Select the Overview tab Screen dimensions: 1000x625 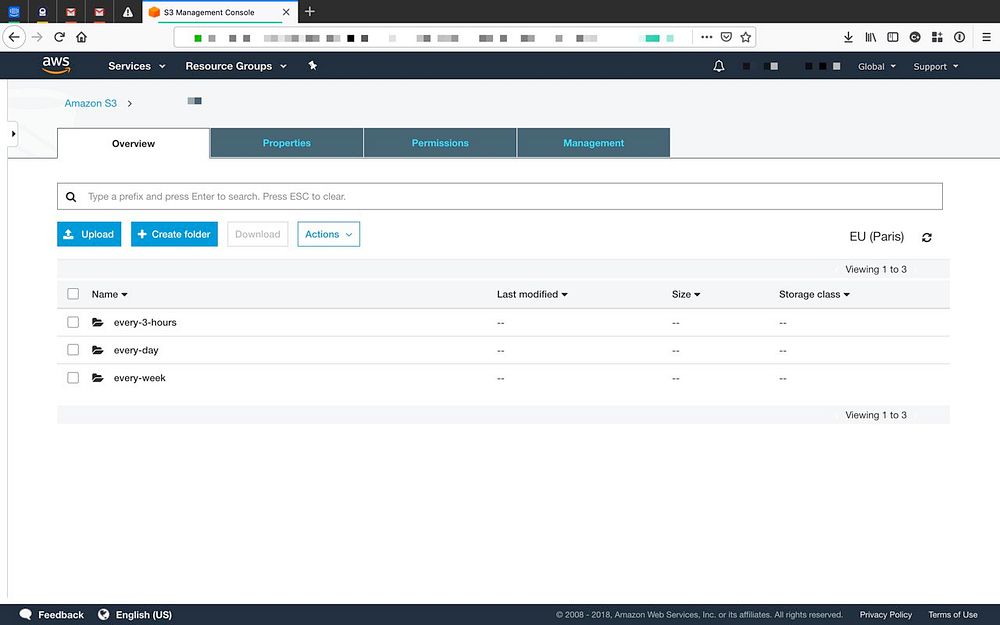pyautogui.click(x=133, y=143)
